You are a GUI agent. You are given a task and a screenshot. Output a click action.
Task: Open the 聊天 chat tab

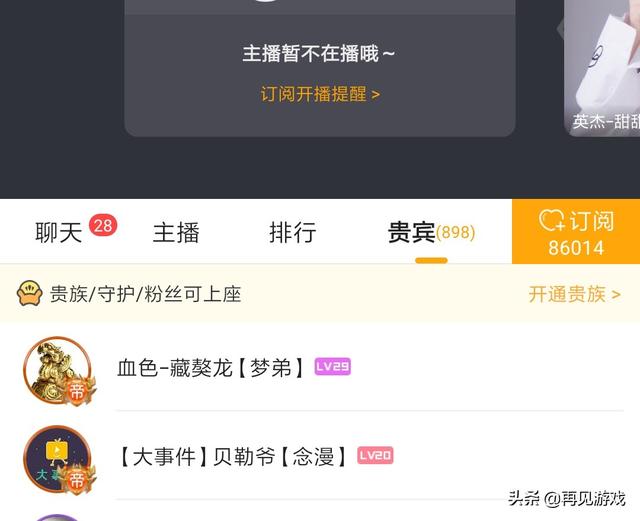click(x=58, y=232)
